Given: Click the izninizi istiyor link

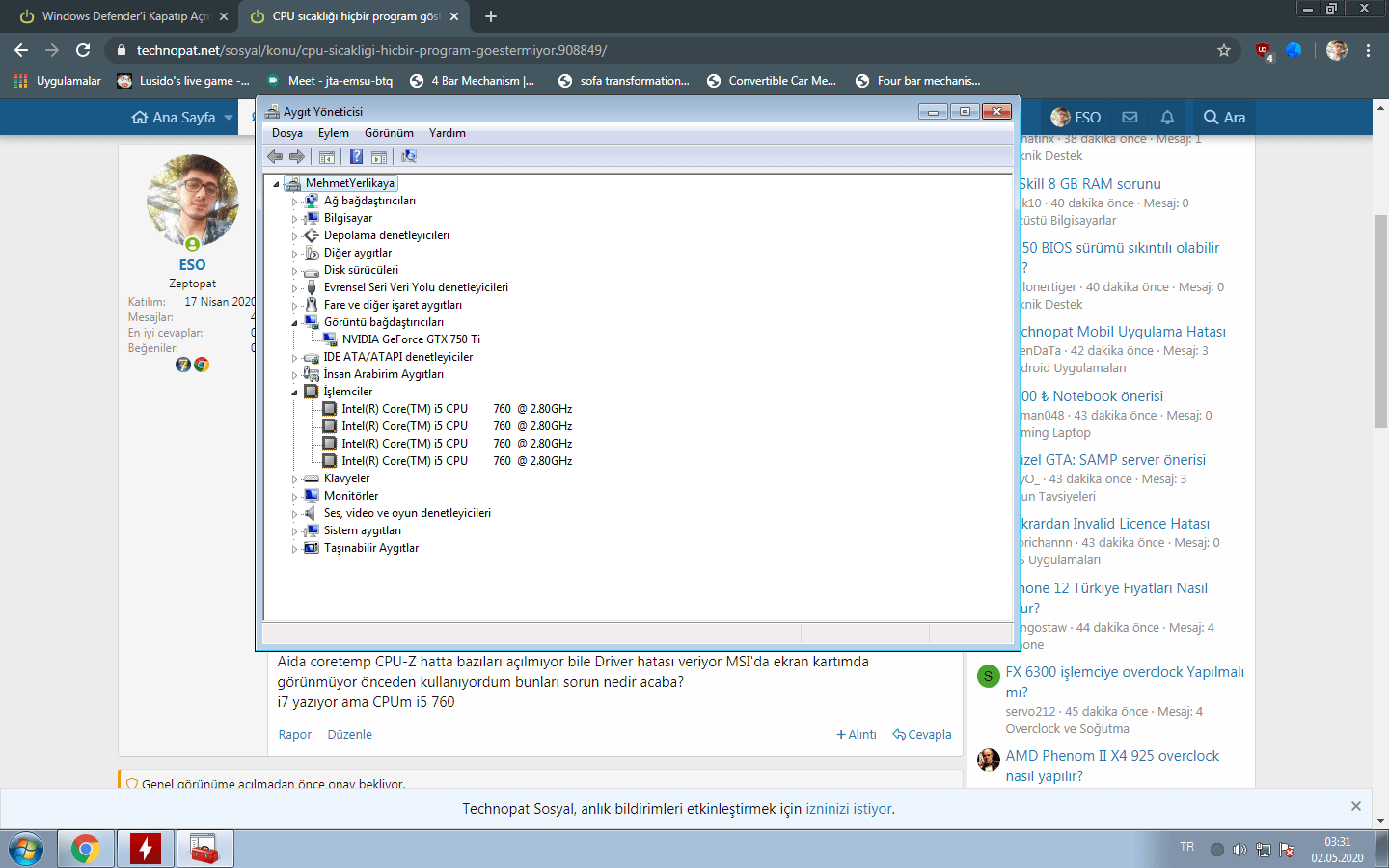Looking at the screenshot, I should click(849, 809).
